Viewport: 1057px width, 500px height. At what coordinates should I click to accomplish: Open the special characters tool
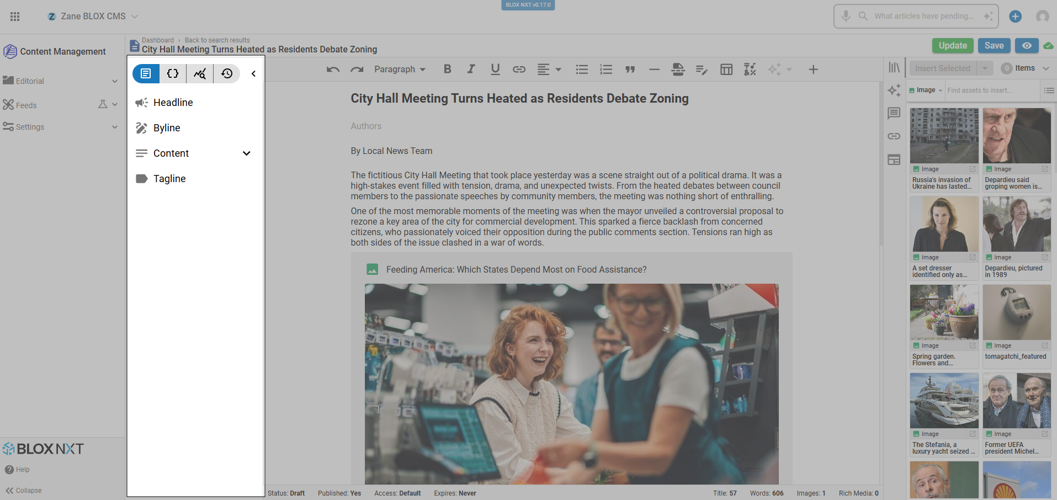pos(750,69)
